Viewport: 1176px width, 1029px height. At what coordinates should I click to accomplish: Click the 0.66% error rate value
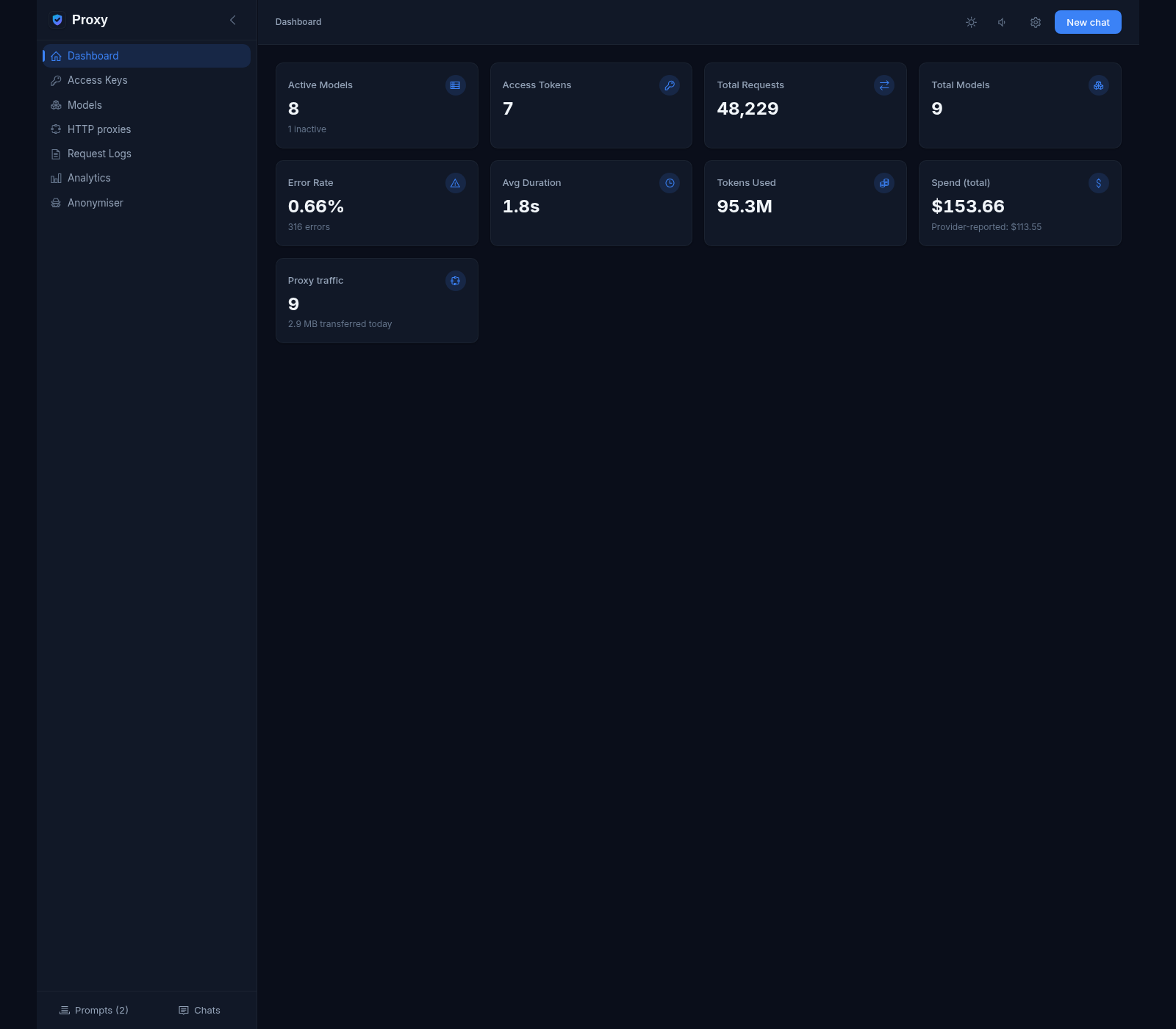[x=316, y=207]
